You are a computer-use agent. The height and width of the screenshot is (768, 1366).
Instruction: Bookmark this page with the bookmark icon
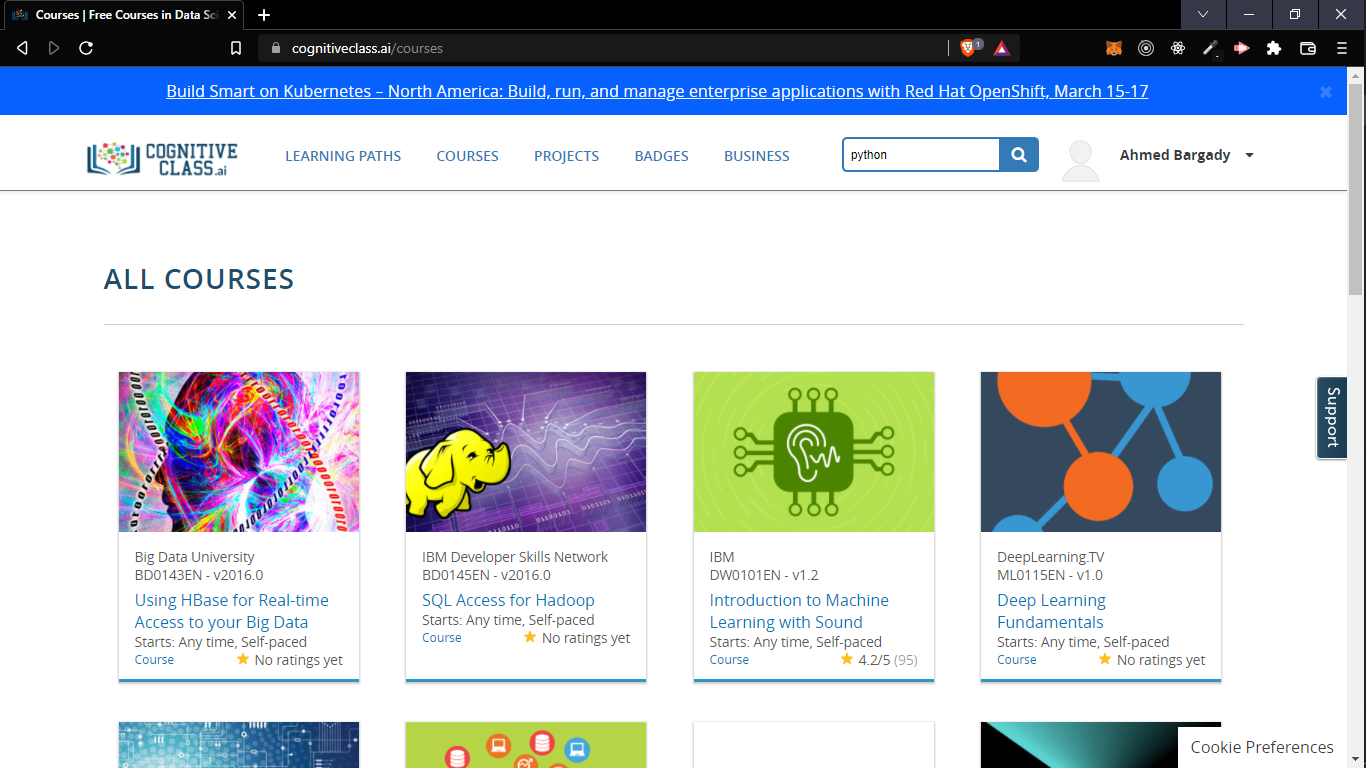(x=236, y=48)
